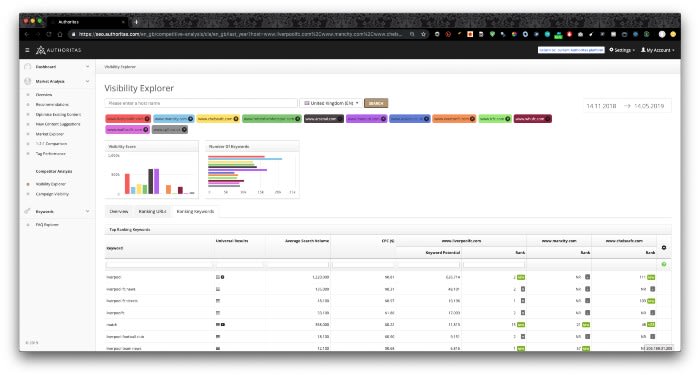Screen dimensions: 700x377
Task: Open the My Account dropdown
Action: coord(658,50)
